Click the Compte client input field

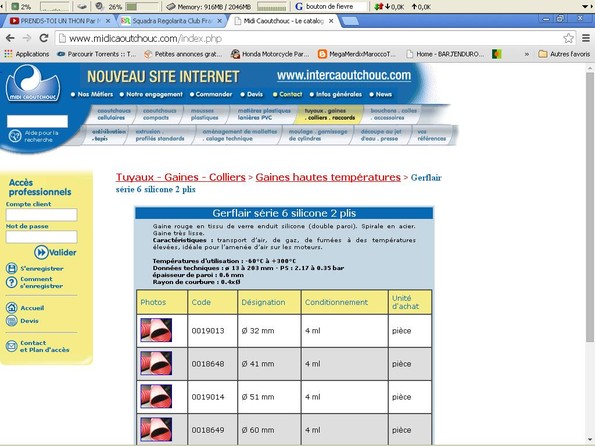point(41,214)
